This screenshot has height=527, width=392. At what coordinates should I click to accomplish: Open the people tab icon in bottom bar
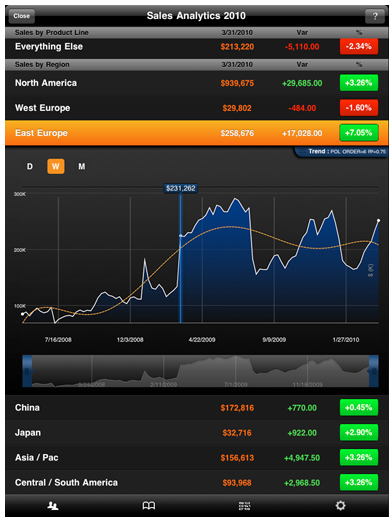(53, 505)
